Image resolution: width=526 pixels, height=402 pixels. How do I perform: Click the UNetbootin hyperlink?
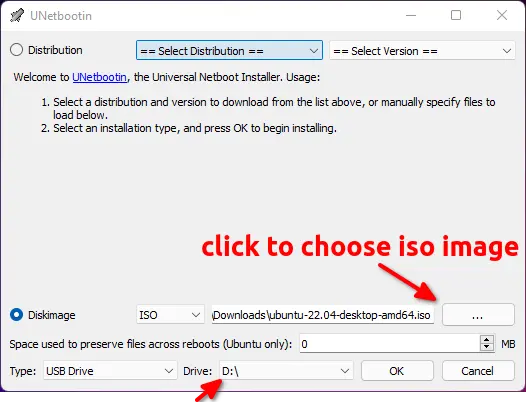pyautogui.click(x=100, y=77)
